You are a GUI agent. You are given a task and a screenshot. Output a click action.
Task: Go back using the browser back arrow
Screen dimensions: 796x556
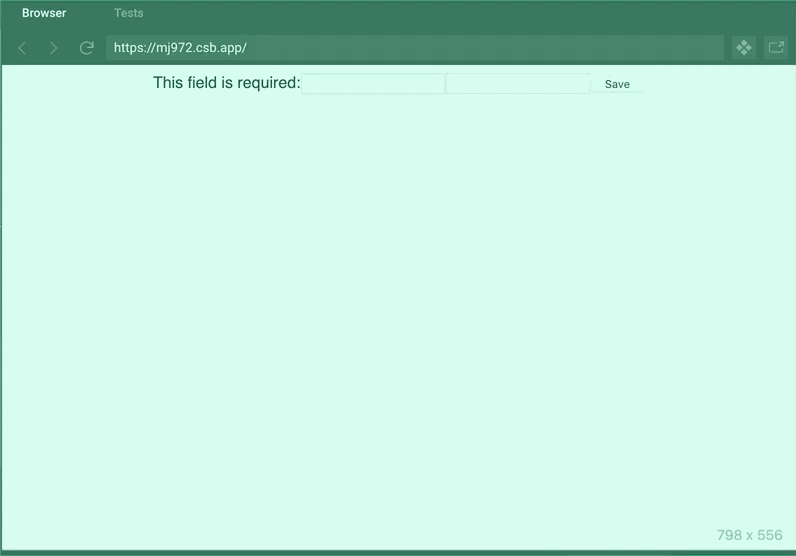click(22, 48)
